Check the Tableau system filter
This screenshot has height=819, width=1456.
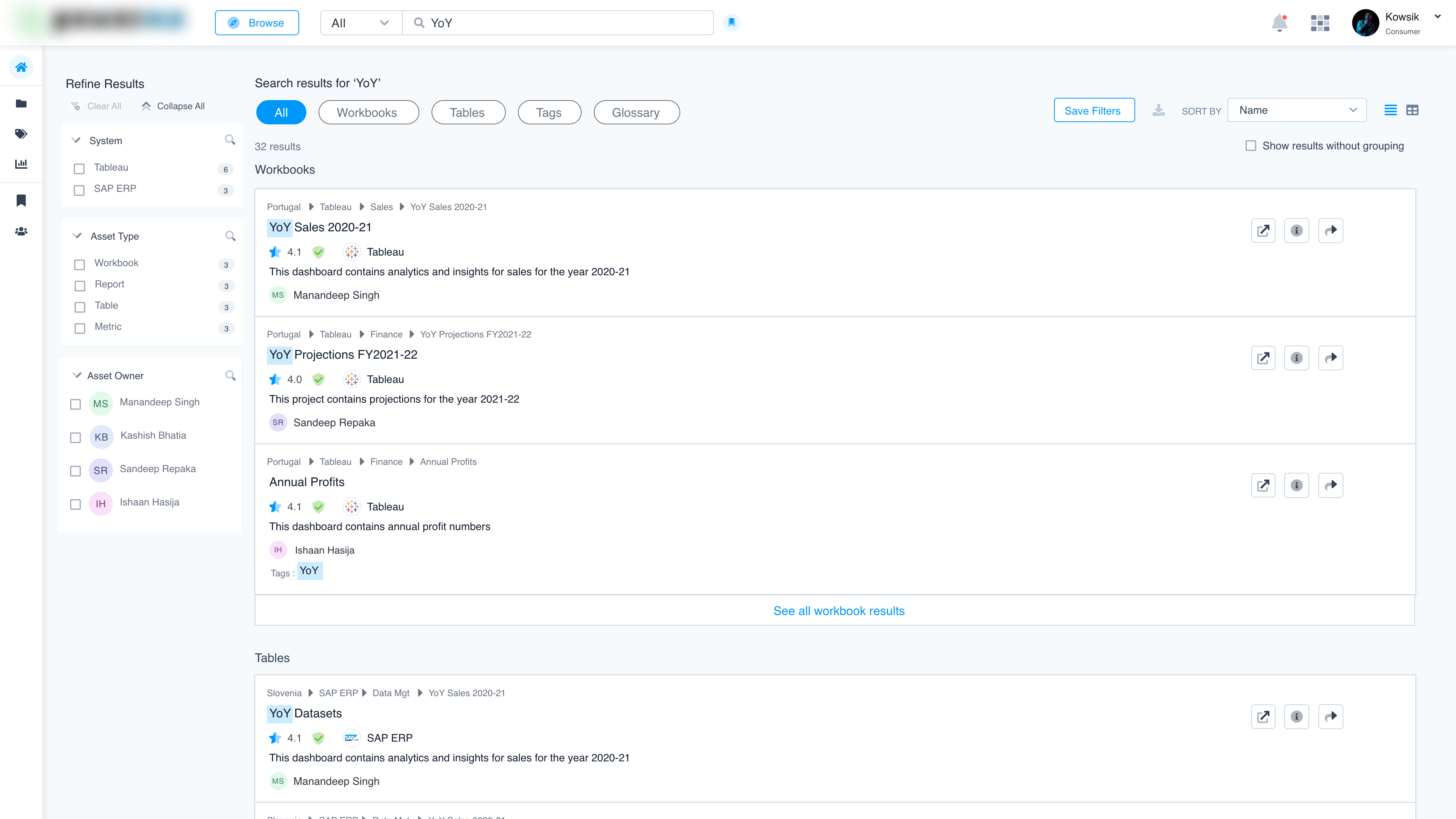79,168
